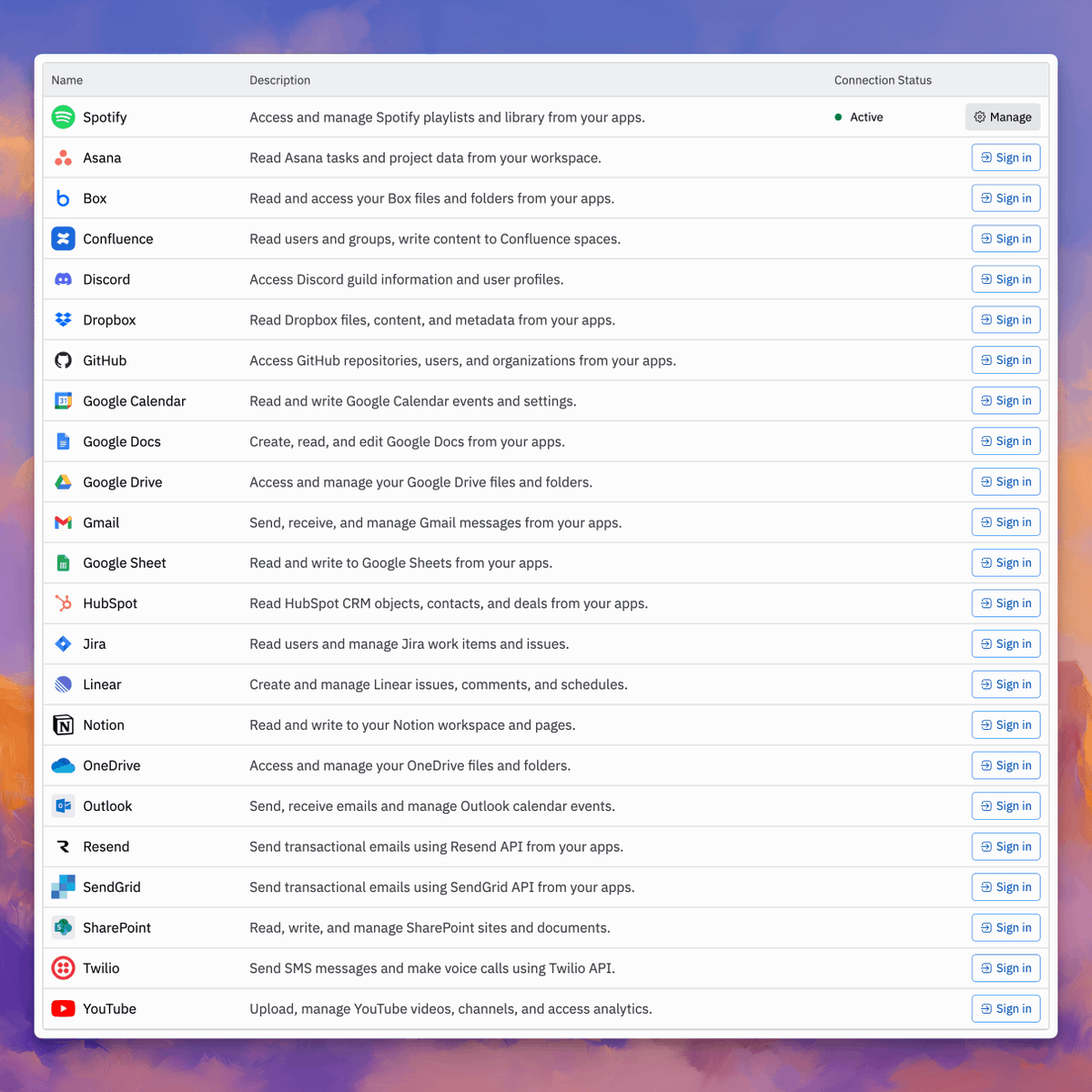
Task: Open Manage for the Spotify connection
Action: (x=1003, y=117)
